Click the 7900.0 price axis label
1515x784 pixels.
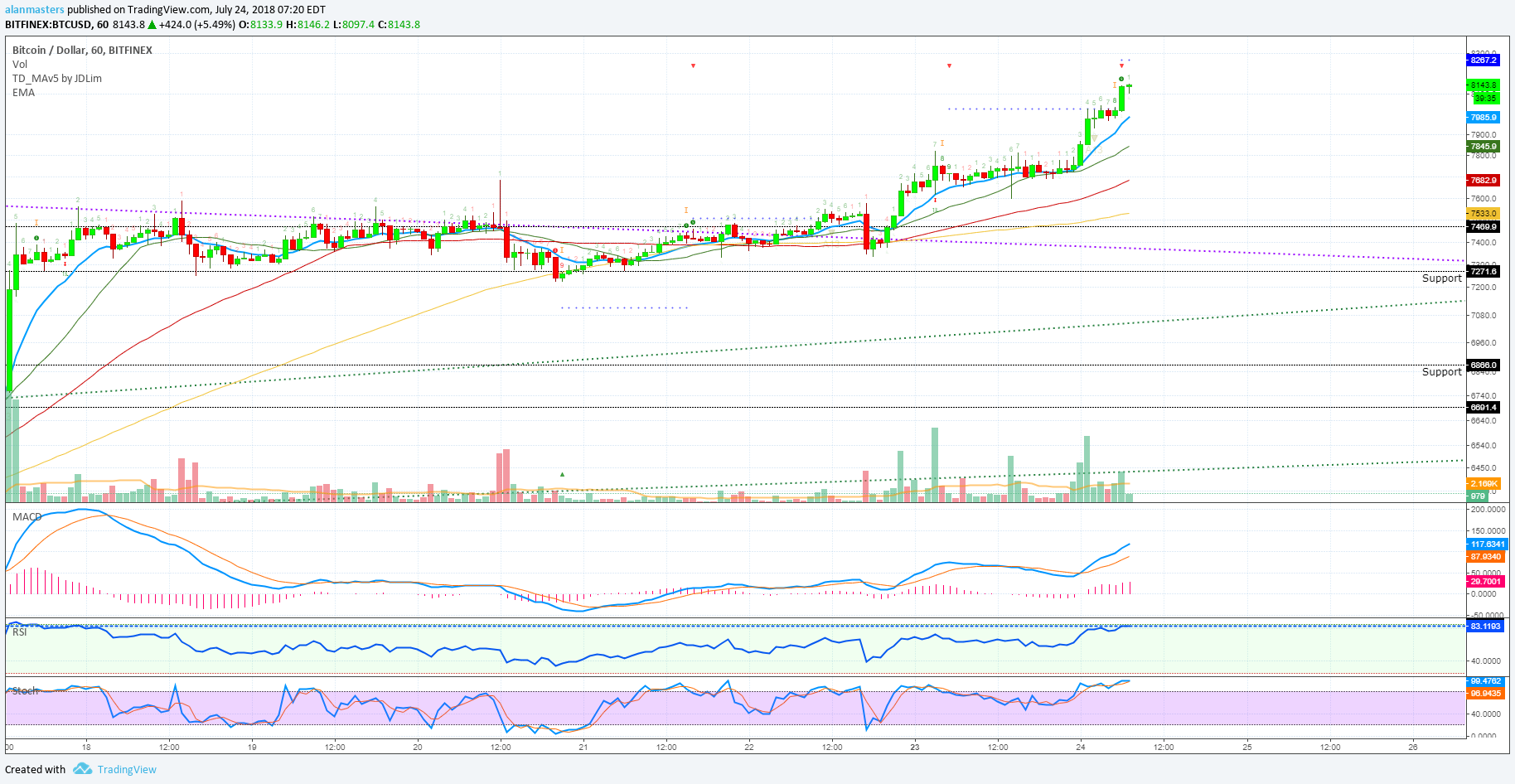click(x=1483, y=133)
